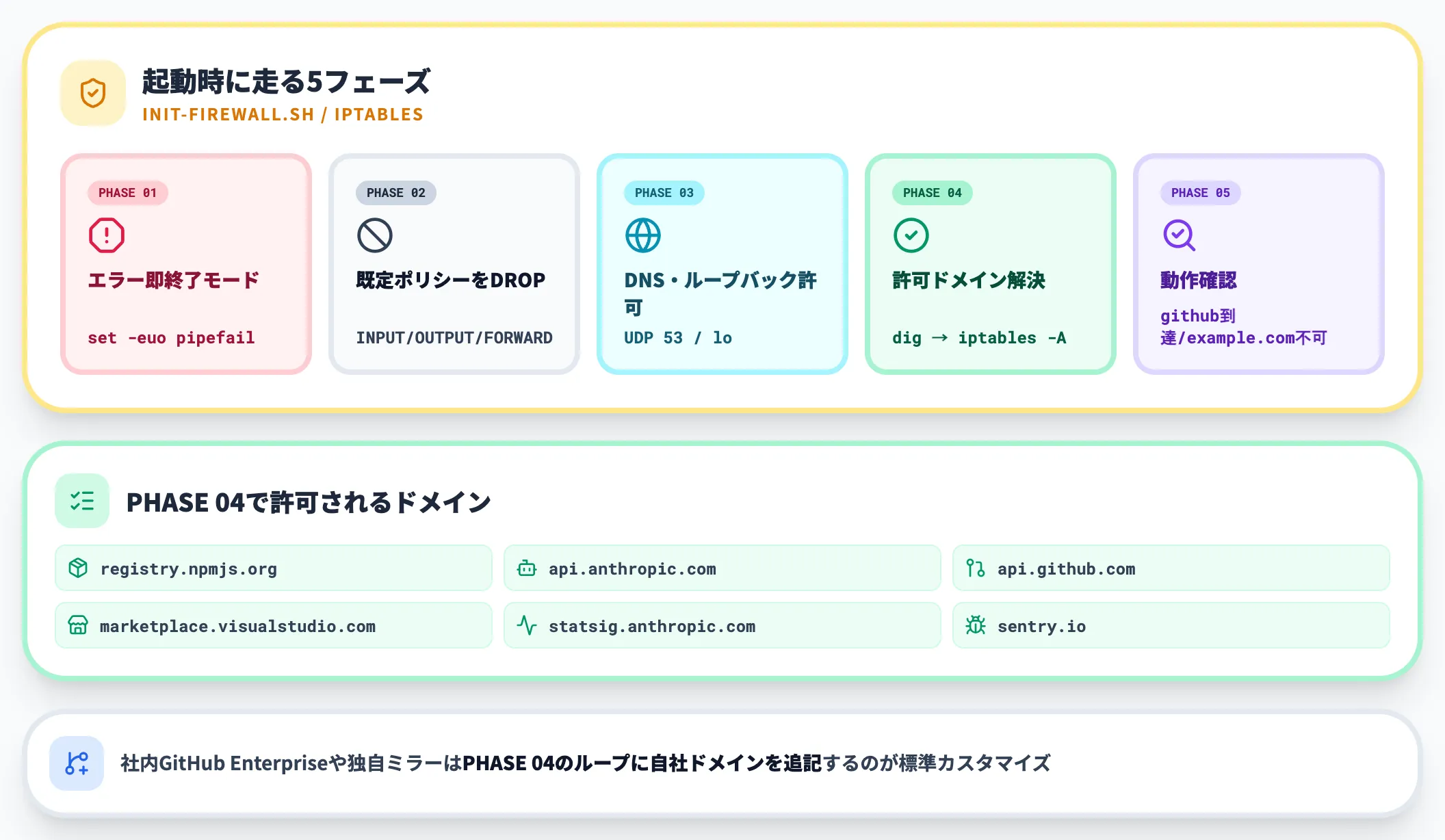Select the statsig.anthropic.com domain chip
Screen dimensions: 1445x840
tap(722, 625)
